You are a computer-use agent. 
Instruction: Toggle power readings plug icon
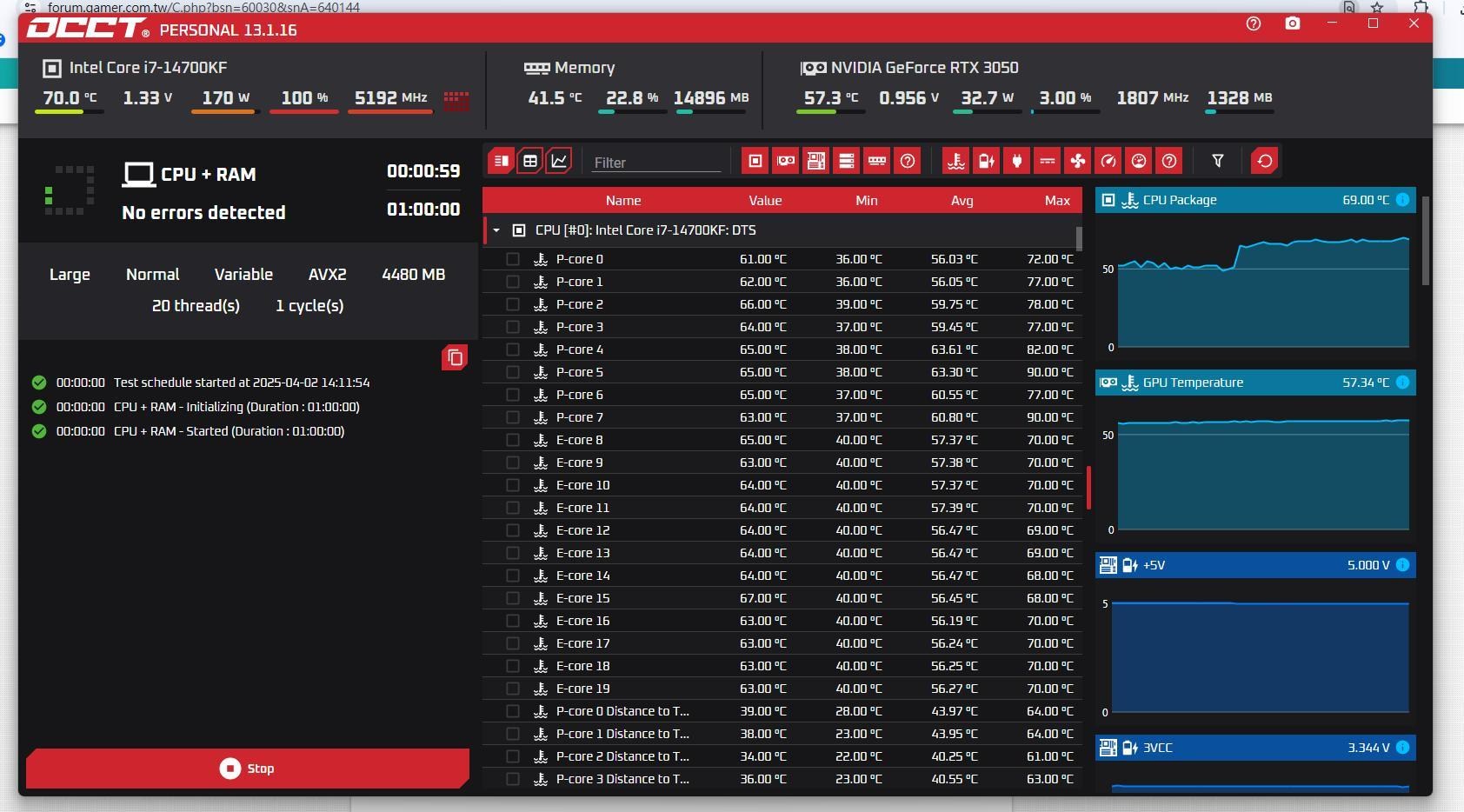(1016, 161)
